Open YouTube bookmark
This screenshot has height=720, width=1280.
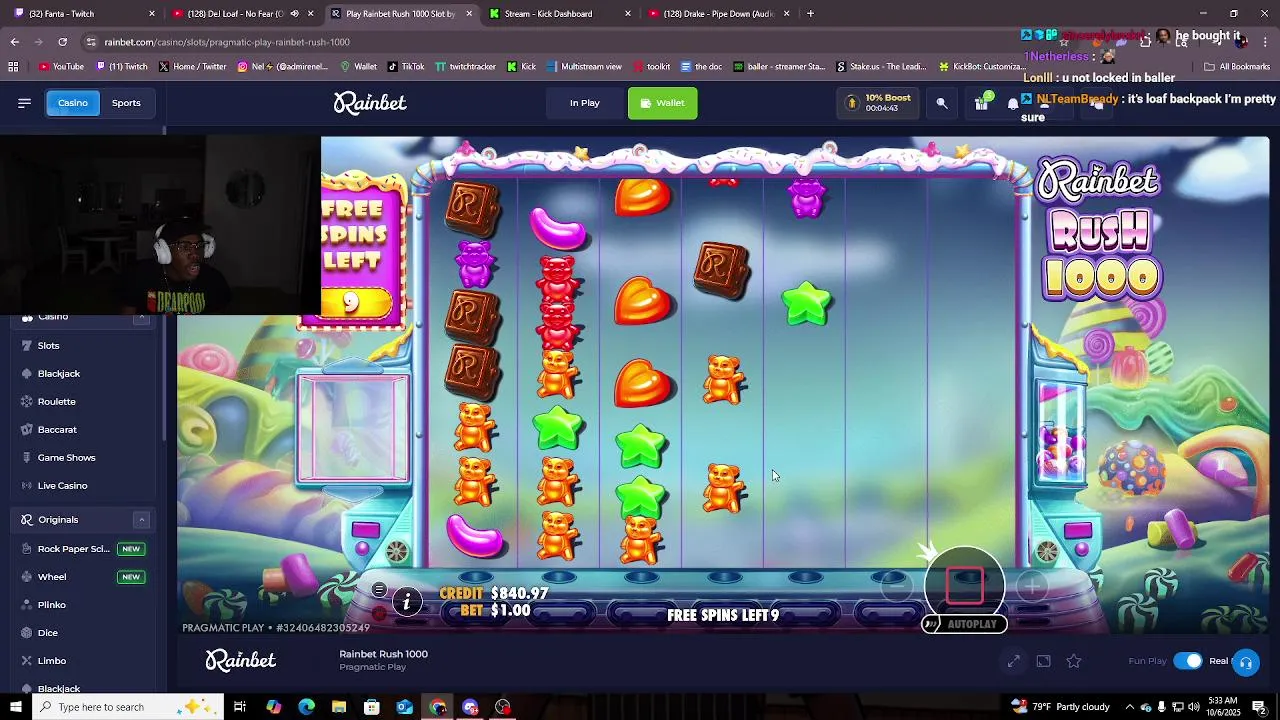(x=61, y=67)
